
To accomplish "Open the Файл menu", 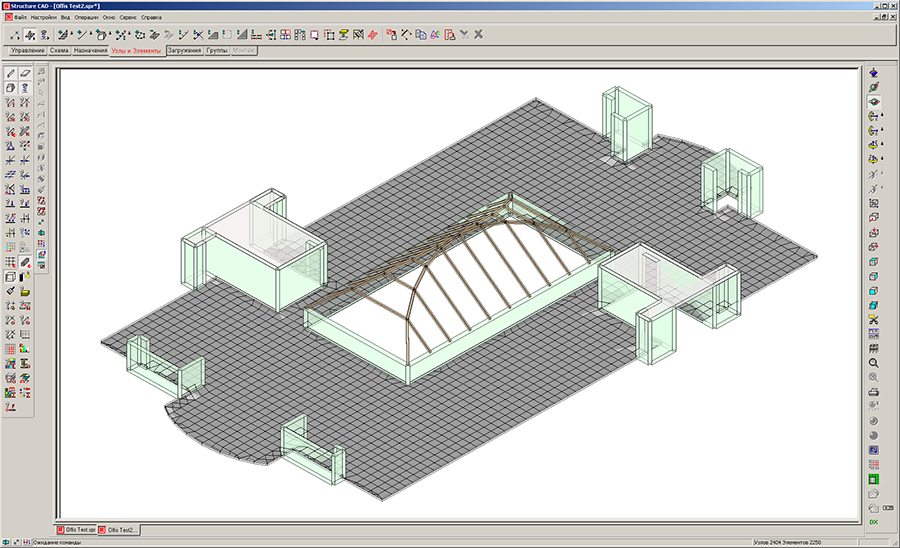I will click(19, 18).
